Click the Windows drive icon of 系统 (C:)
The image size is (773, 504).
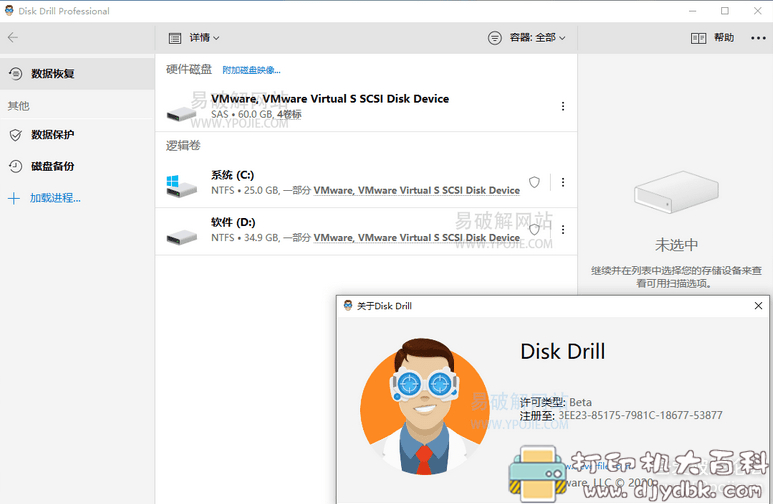pos(181,186)
